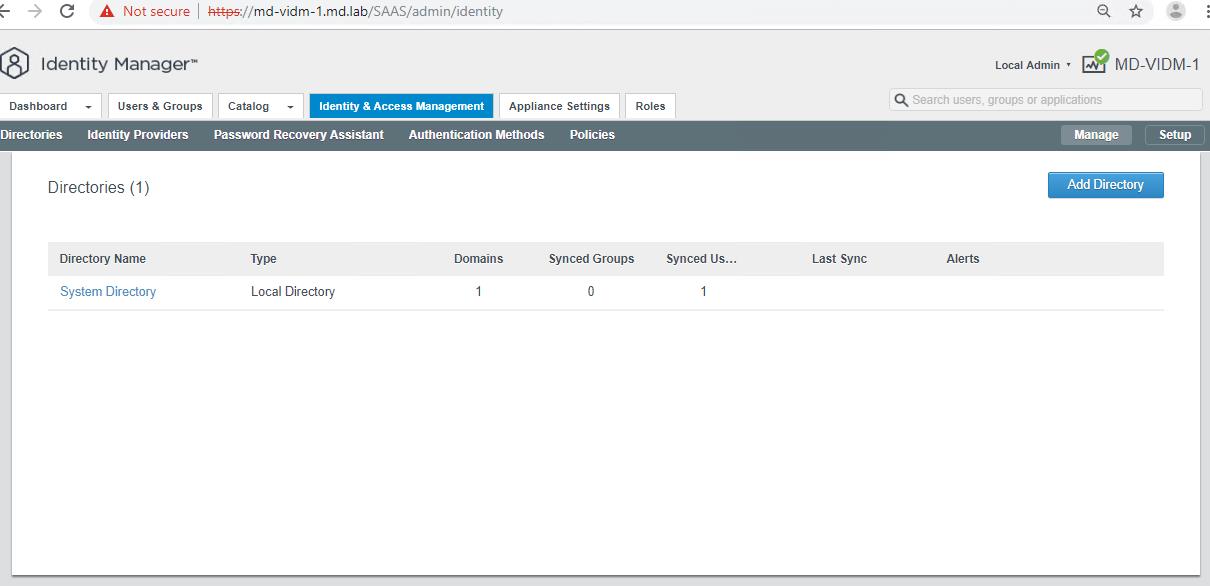Expand the Catalog dropdown arrow
This screenshot has height=586, width=1210.
point(290,107)
